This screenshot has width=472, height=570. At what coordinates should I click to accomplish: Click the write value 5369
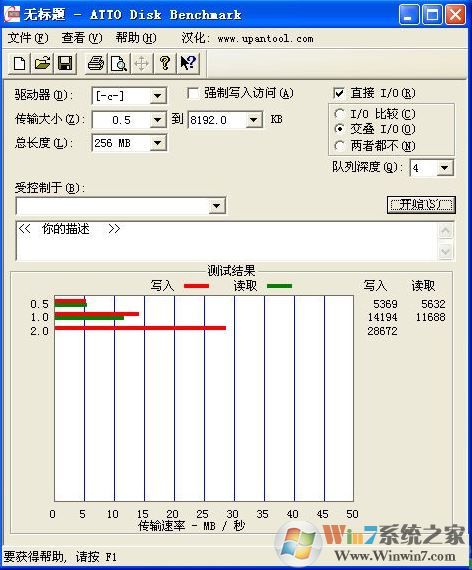385,304
